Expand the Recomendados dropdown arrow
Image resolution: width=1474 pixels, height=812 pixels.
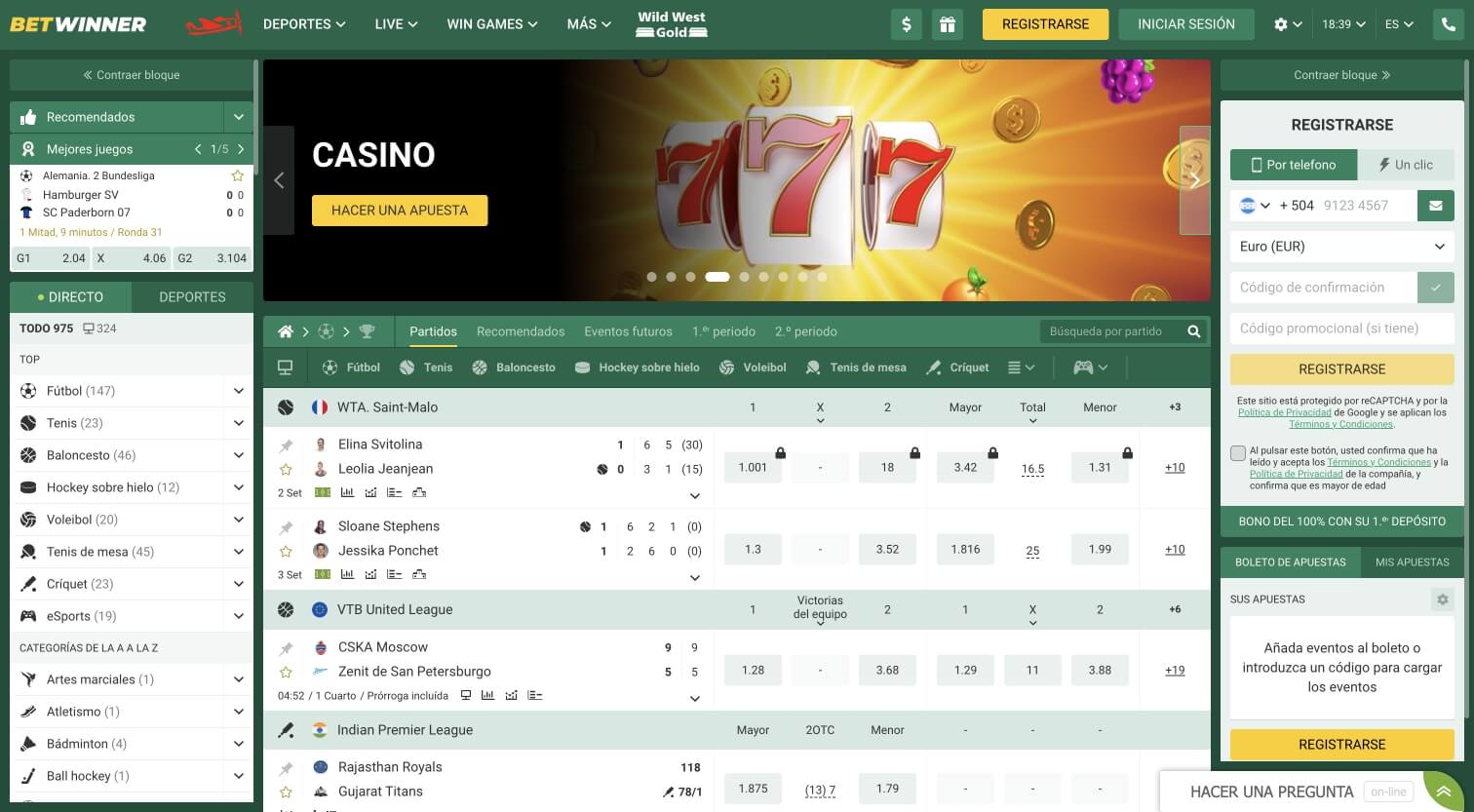tap(238, 117)
